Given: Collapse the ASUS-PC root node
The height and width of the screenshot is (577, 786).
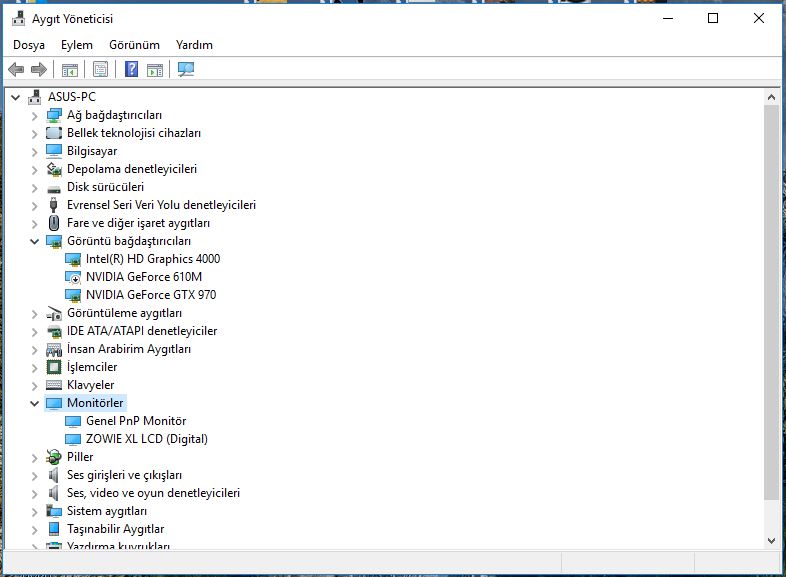Looking at the screenshot, I should 16,97.
